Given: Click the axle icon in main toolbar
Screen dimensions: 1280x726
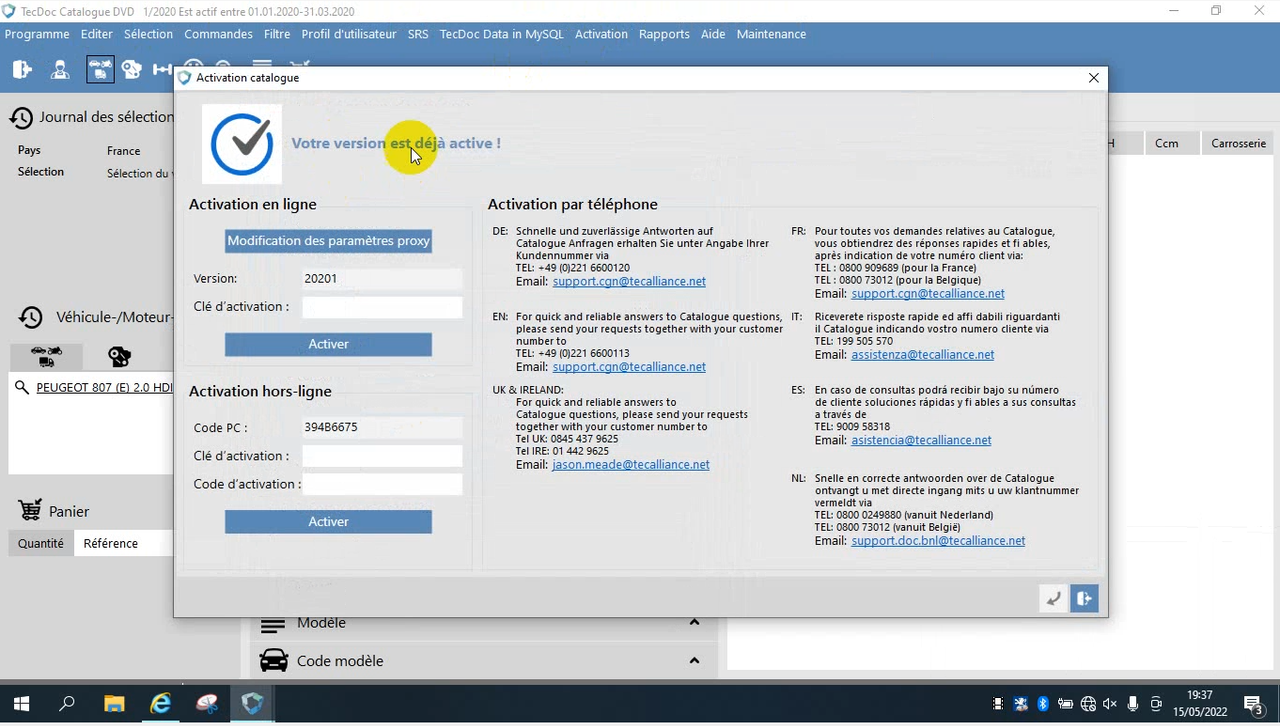Looking at the screenshot, I should pos(162,69).
